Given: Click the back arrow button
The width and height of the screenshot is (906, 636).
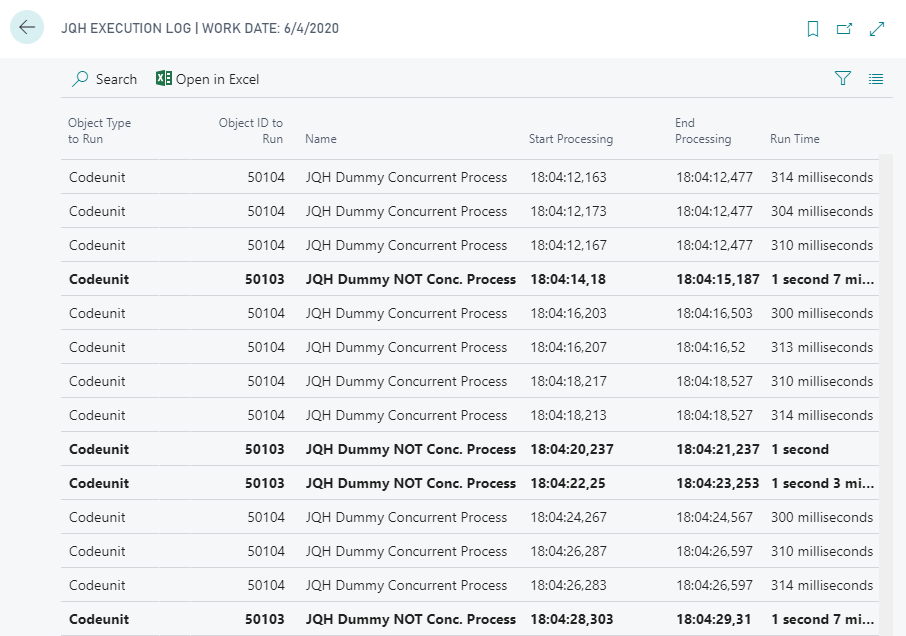Looking at the screenshot, I should [27, 28].
